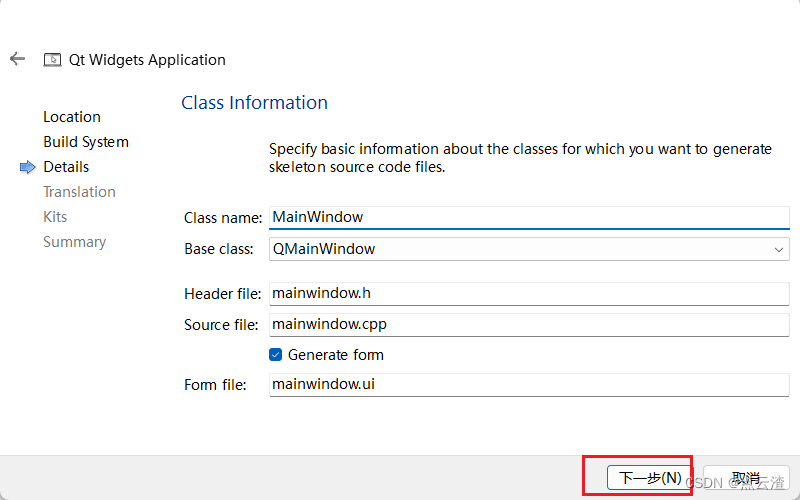Focus the Class name text field
This screenshot has height=500, width=800.
coord(529,217)
